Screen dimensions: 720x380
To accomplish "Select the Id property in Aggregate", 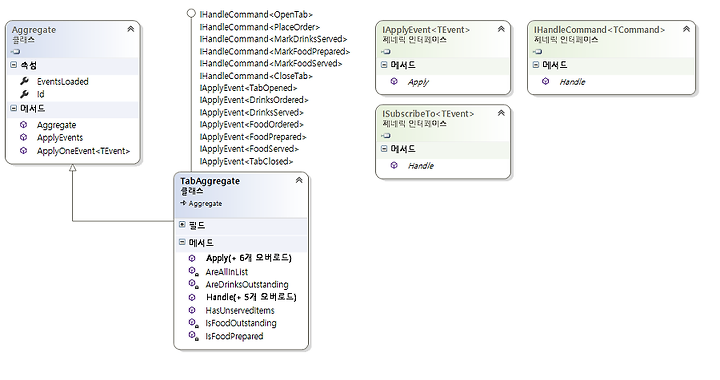I will coord(40,94).
